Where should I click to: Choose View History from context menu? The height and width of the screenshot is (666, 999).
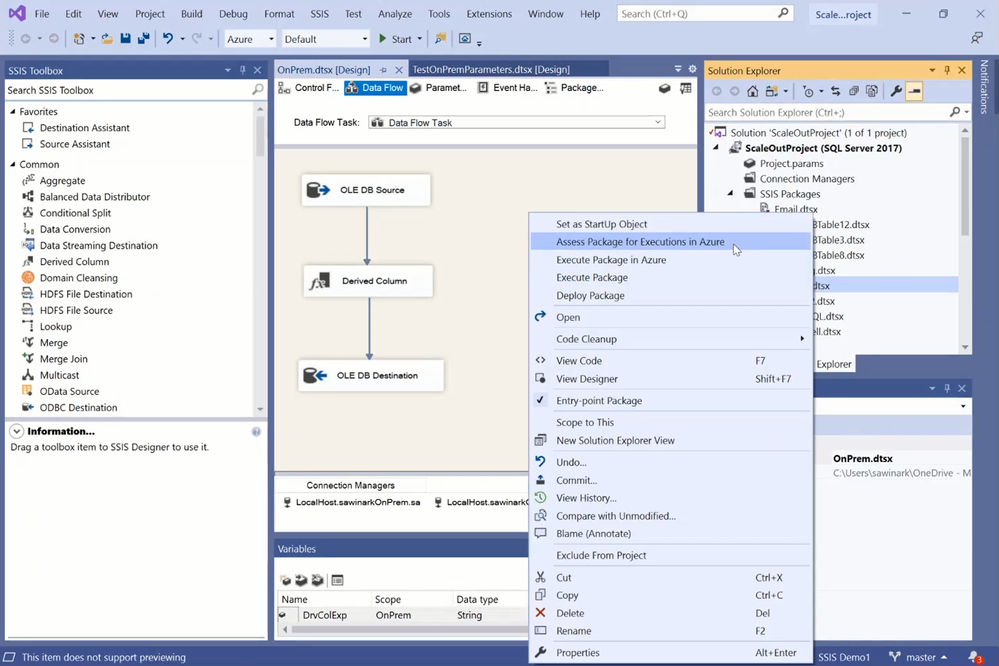[x=670, y=498]
